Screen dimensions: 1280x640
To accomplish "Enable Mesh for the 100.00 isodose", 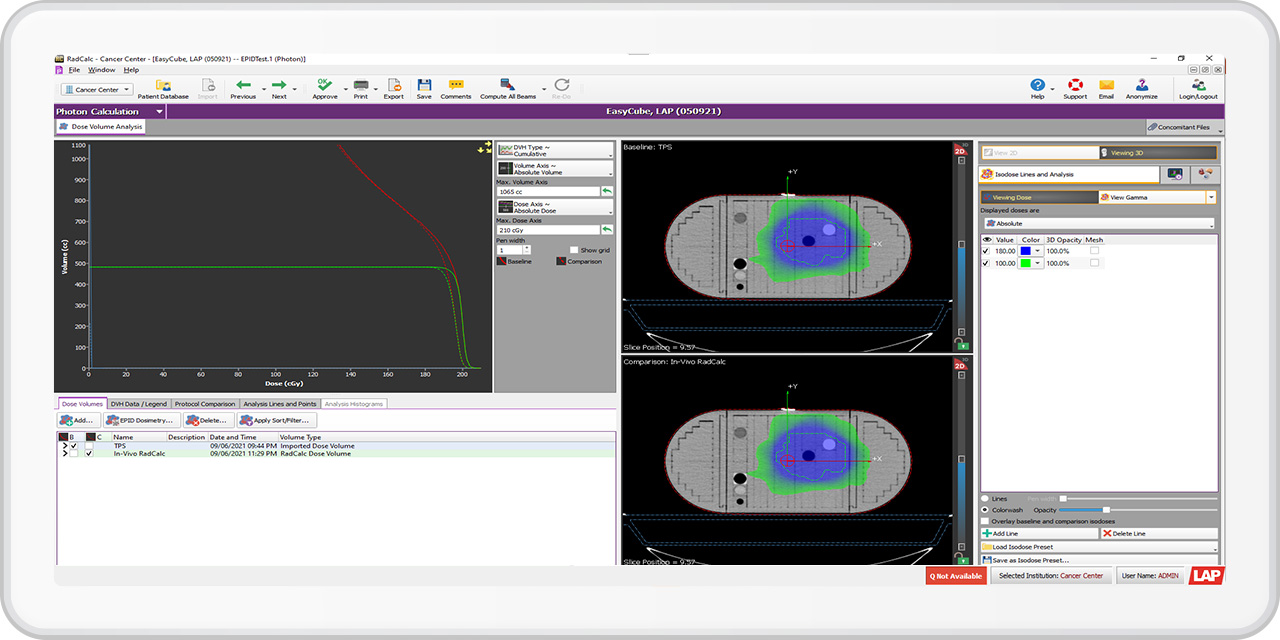I will pos(1094,263).
